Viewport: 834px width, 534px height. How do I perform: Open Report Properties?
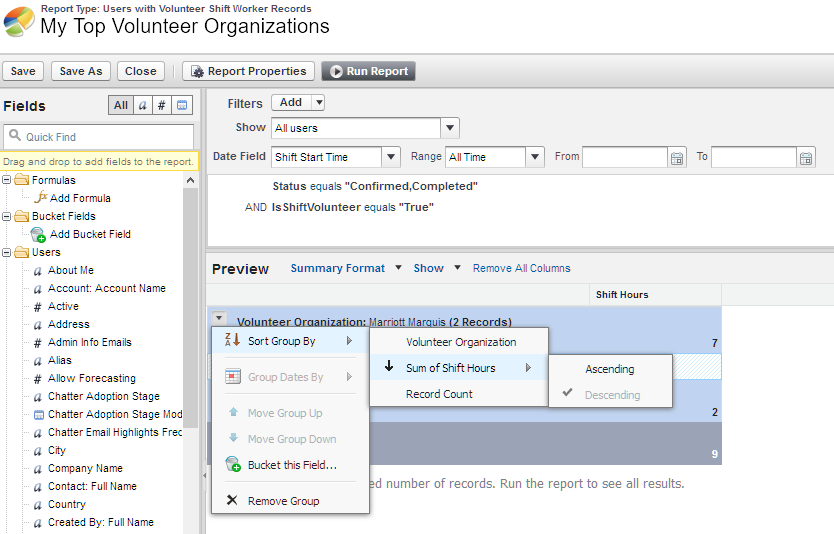tap(248, 71)
